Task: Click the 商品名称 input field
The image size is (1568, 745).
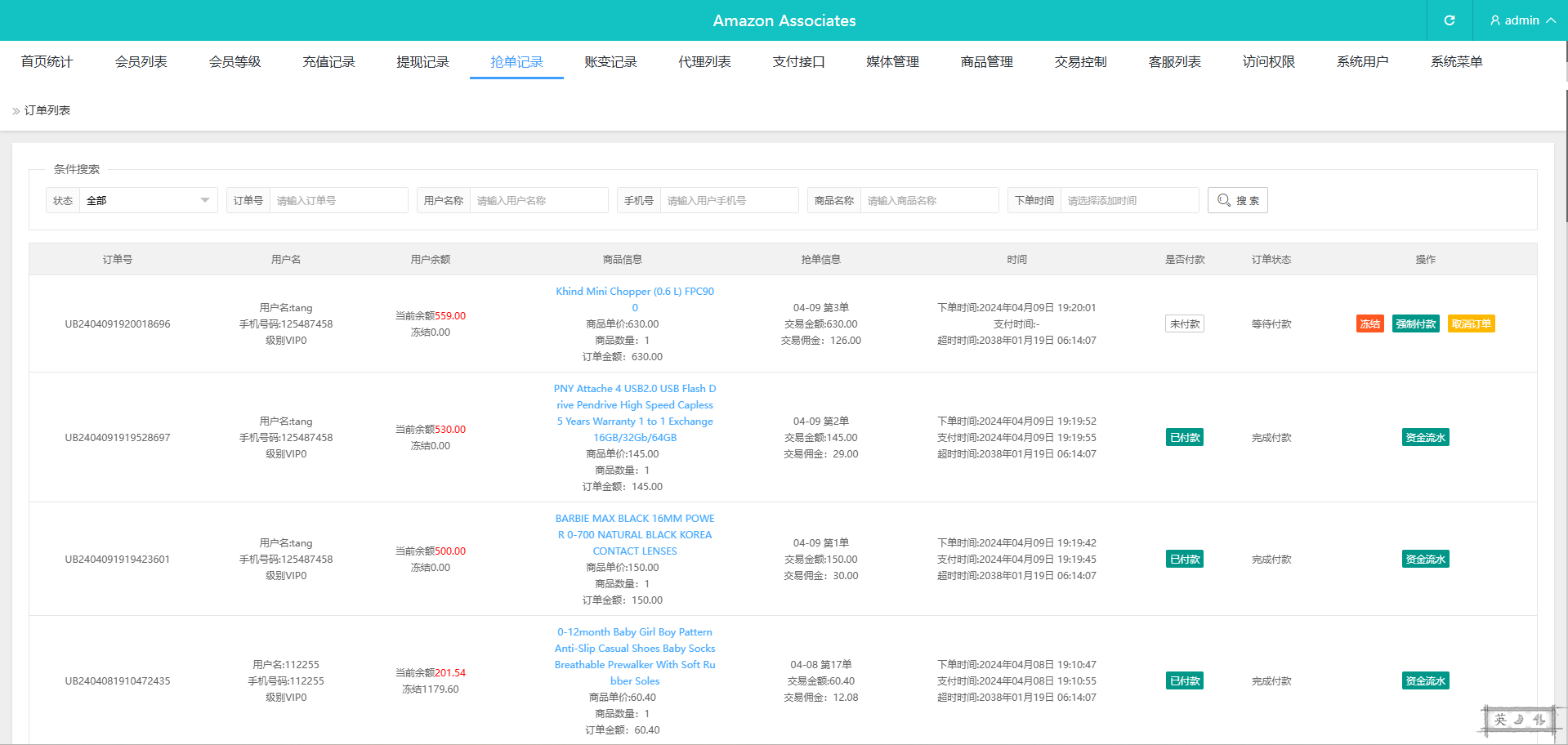Action: pos(929,200)
